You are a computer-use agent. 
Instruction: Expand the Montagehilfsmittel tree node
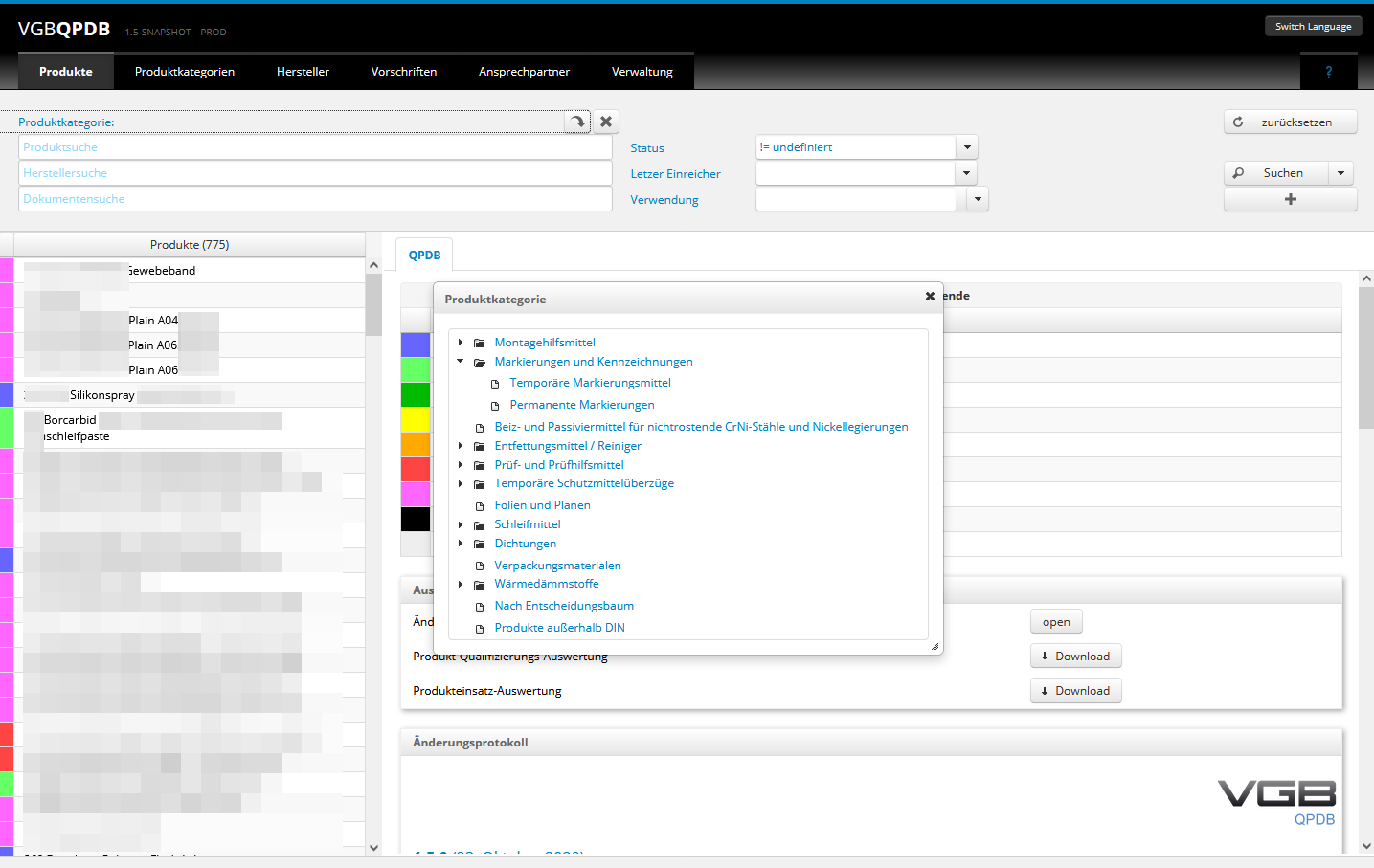[x=461, y=342]
